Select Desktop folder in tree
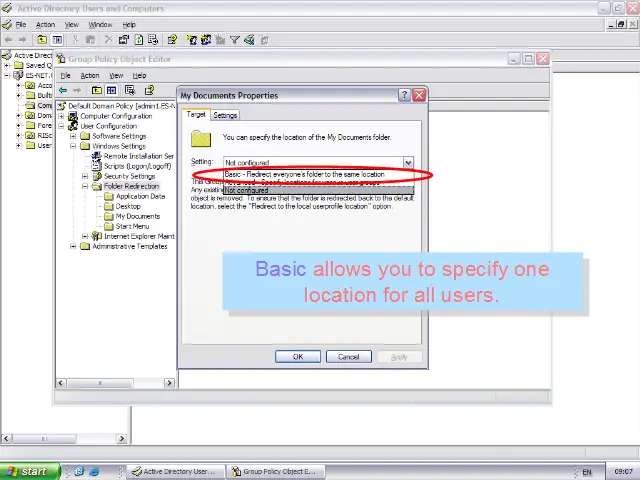 pyautogui.click(x=128, y=206)
